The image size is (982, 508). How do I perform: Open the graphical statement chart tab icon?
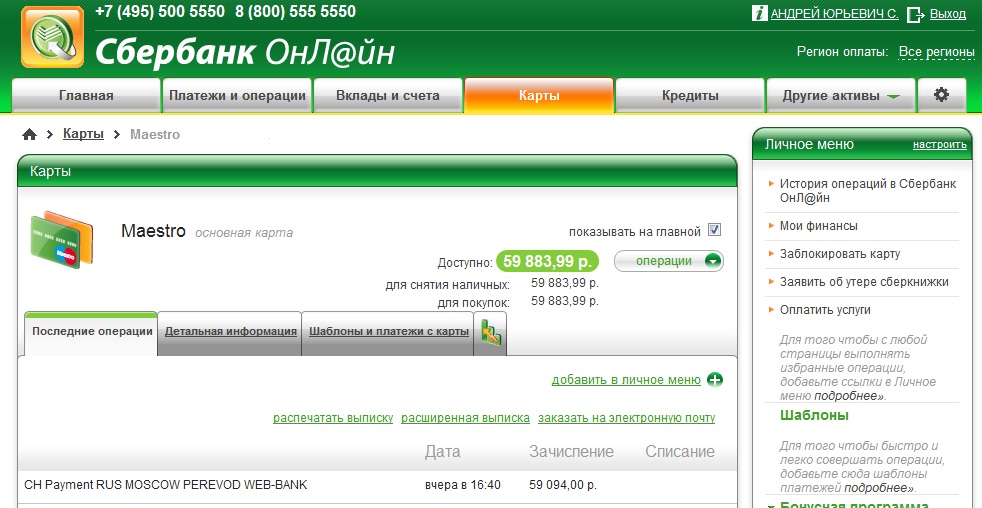[490, 333]
